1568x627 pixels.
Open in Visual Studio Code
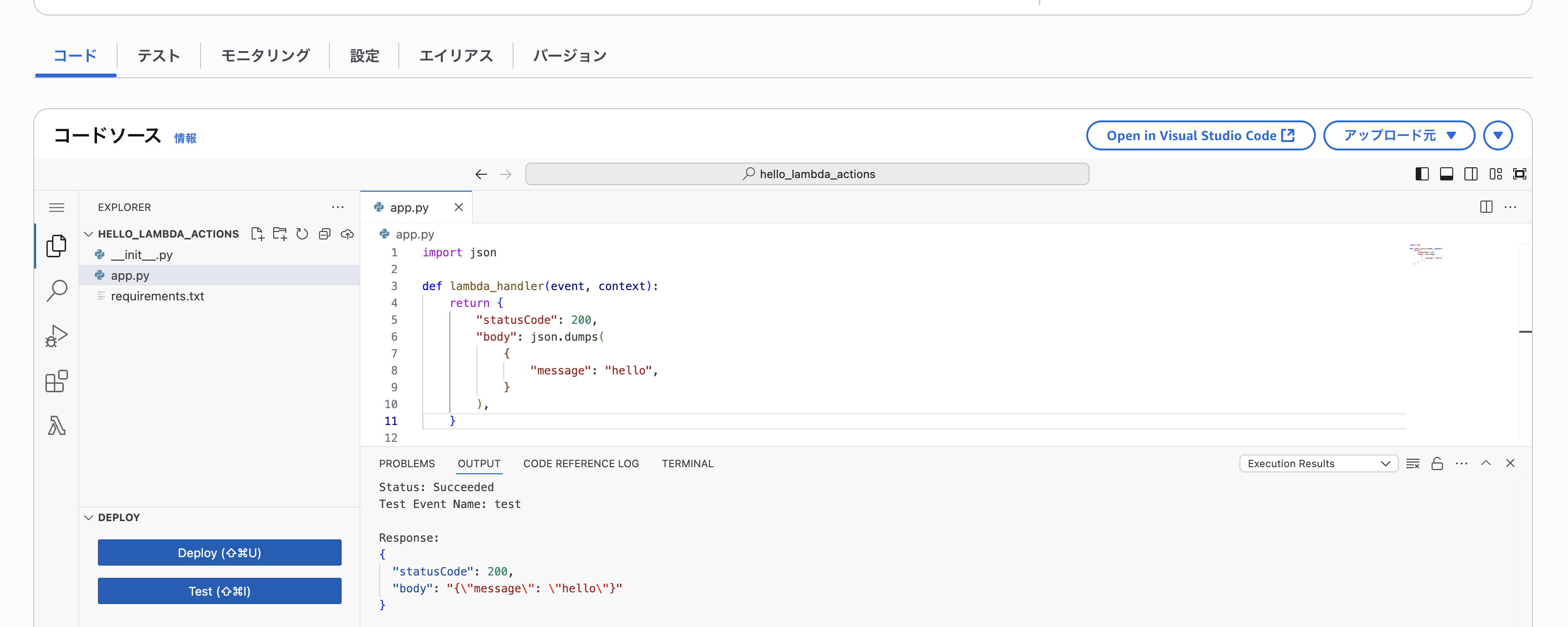click(x=1200, y=135)
